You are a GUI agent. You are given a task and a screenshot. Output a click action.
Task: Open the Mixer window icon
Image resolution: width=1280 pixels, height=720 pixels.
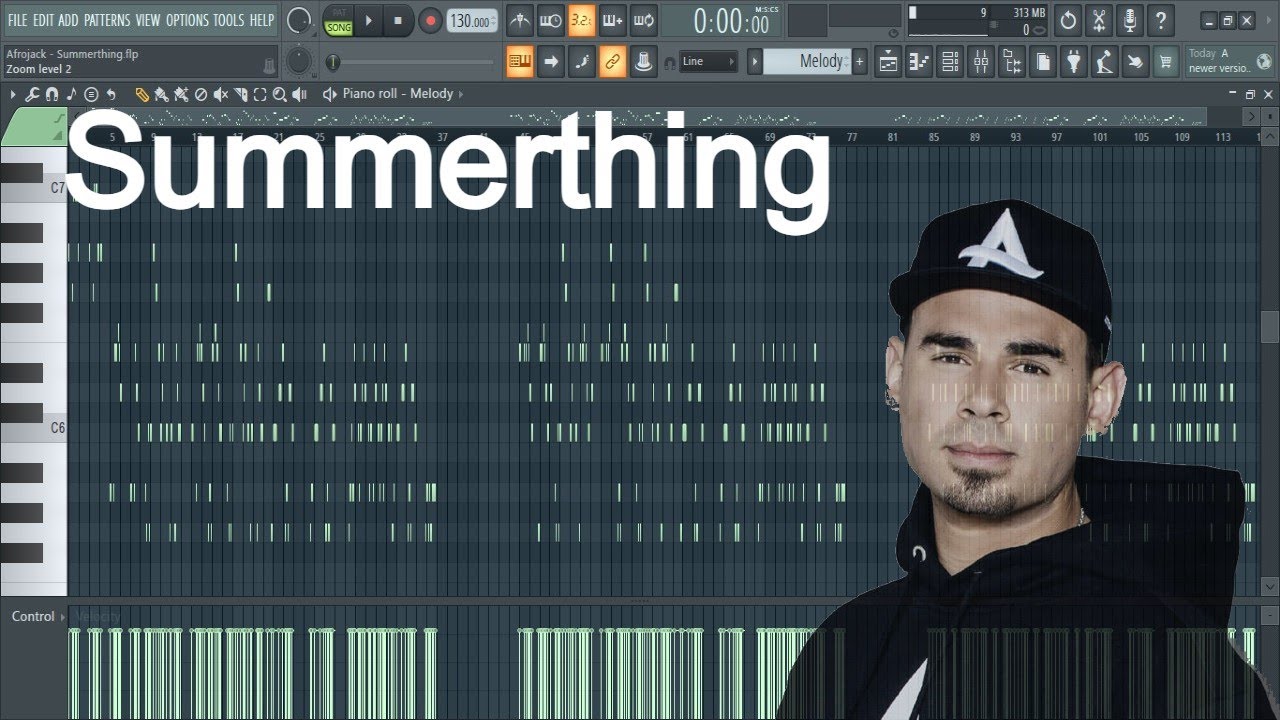coord(981,61)
